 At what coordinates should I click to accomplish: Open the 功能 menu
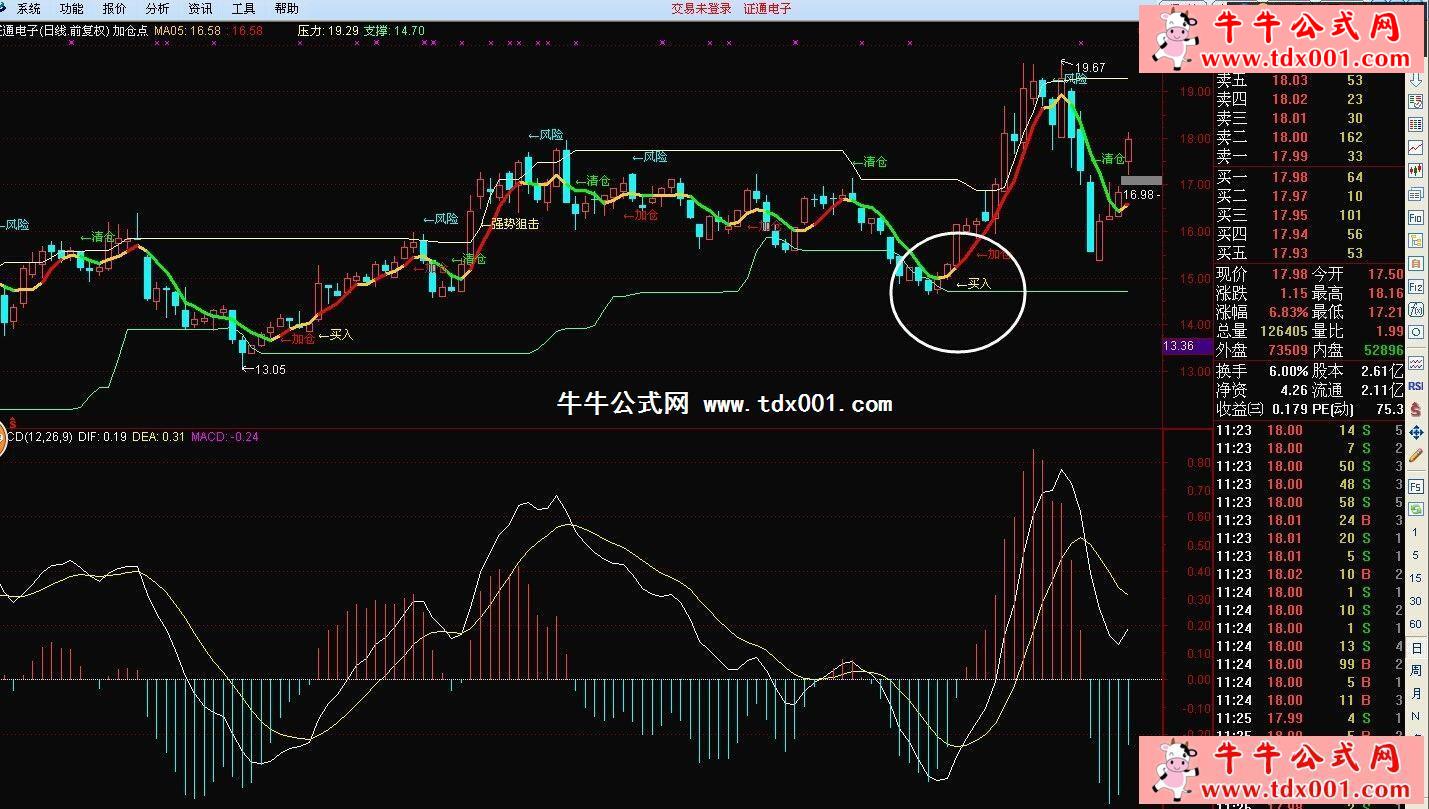pos(71,8)
